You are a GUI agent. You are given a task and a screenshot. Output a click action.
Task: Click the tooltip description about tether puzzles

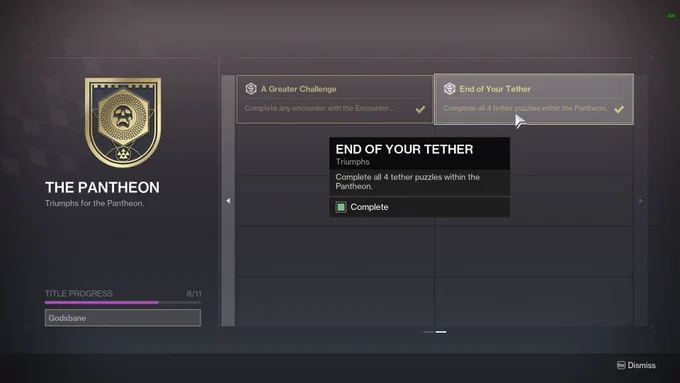(408, 182)
